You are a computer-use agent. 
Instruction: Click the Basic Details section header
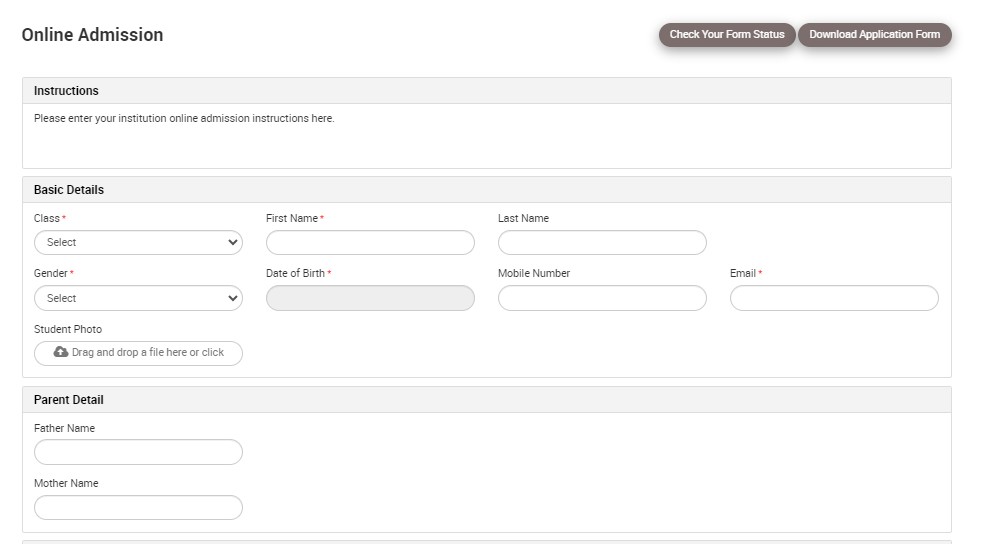[69, 190]
